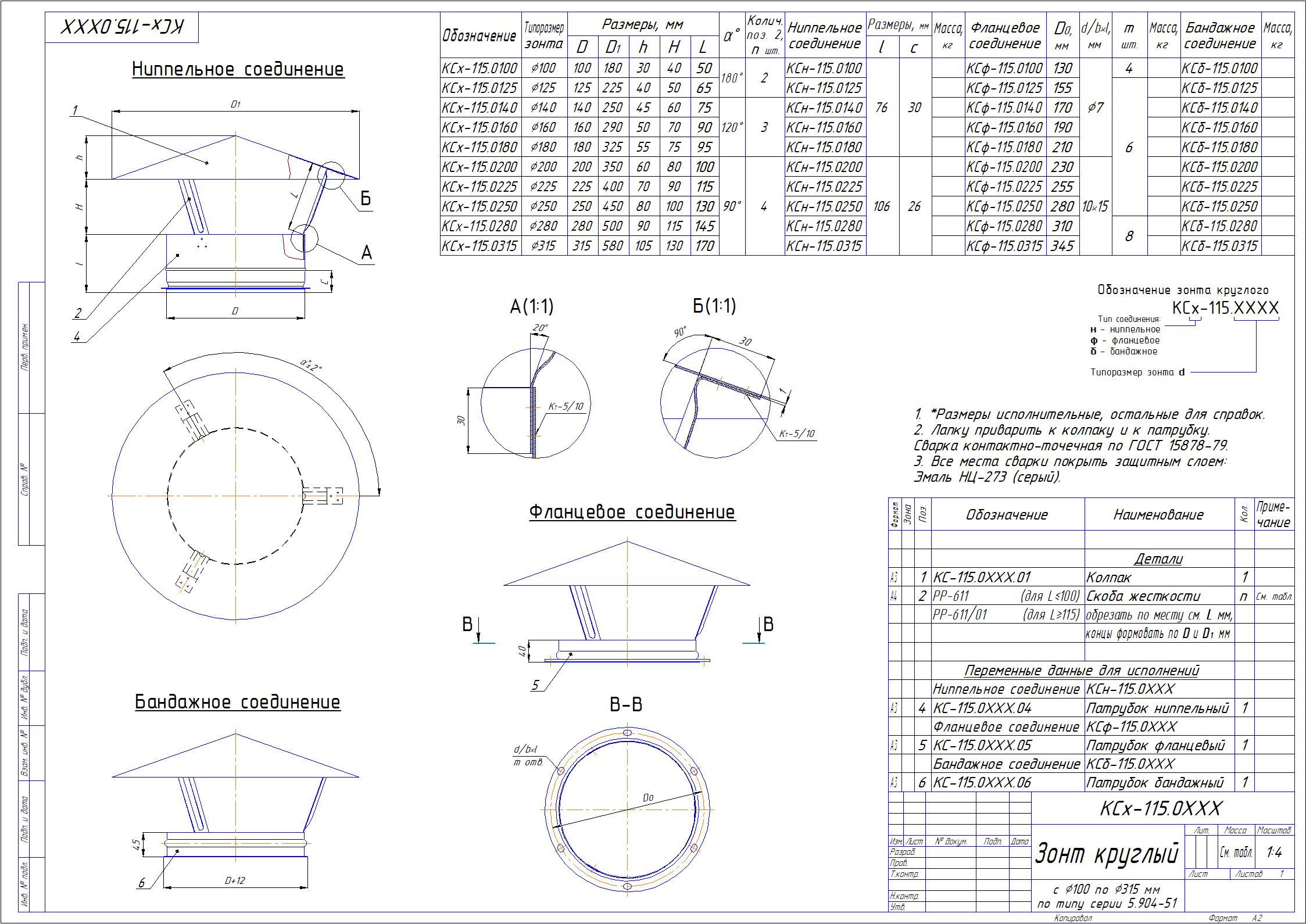Click the designation 'КСх-115.0ХХХ' in title block
Viewport: 1306px width, 924px height.
pyautogui.click(x=1161, y=808)
